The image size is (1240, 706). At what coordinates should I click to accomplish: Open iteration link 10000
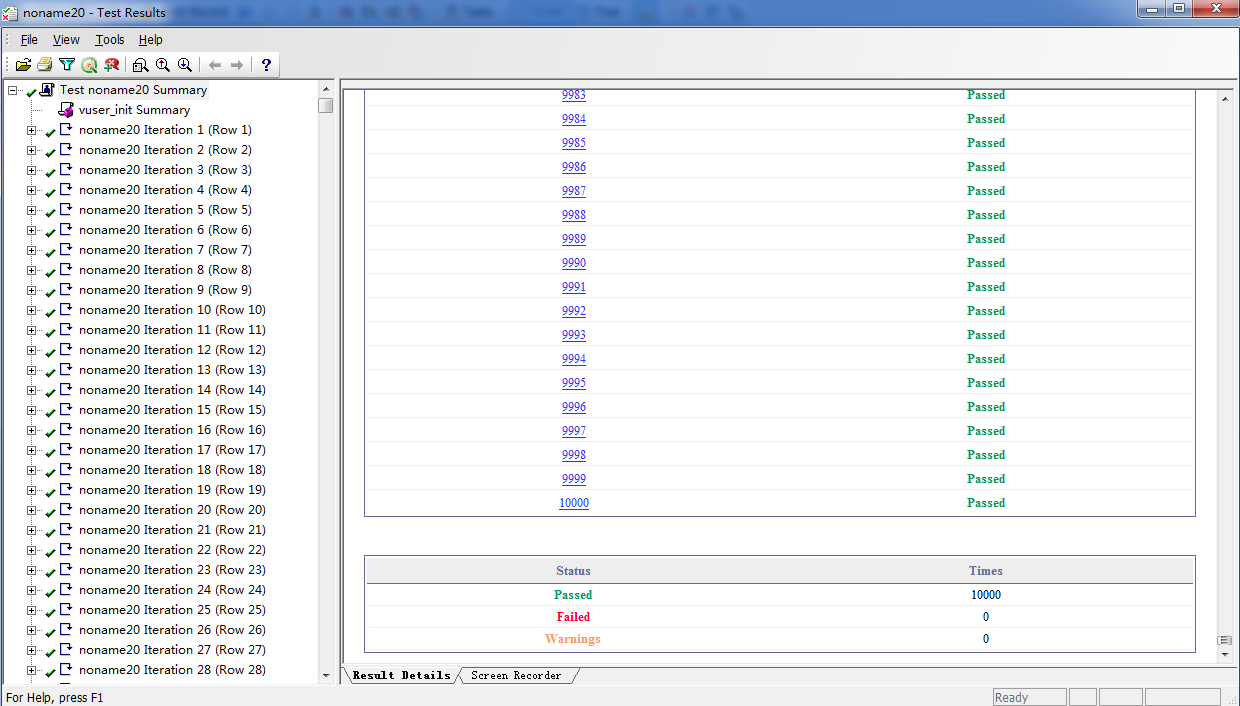click(x=574, y=503)
